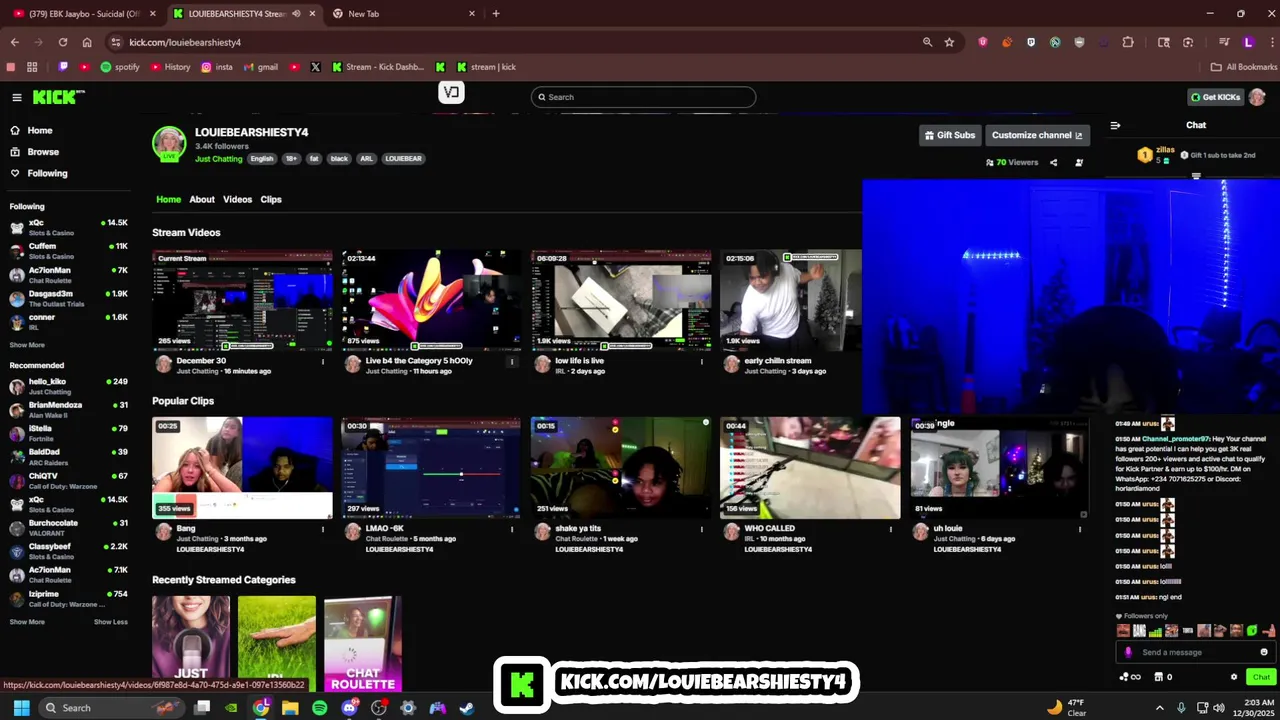The image size is (1280, 720).
Task: Open the chat shop icon showing 0
Action: 1163,677
